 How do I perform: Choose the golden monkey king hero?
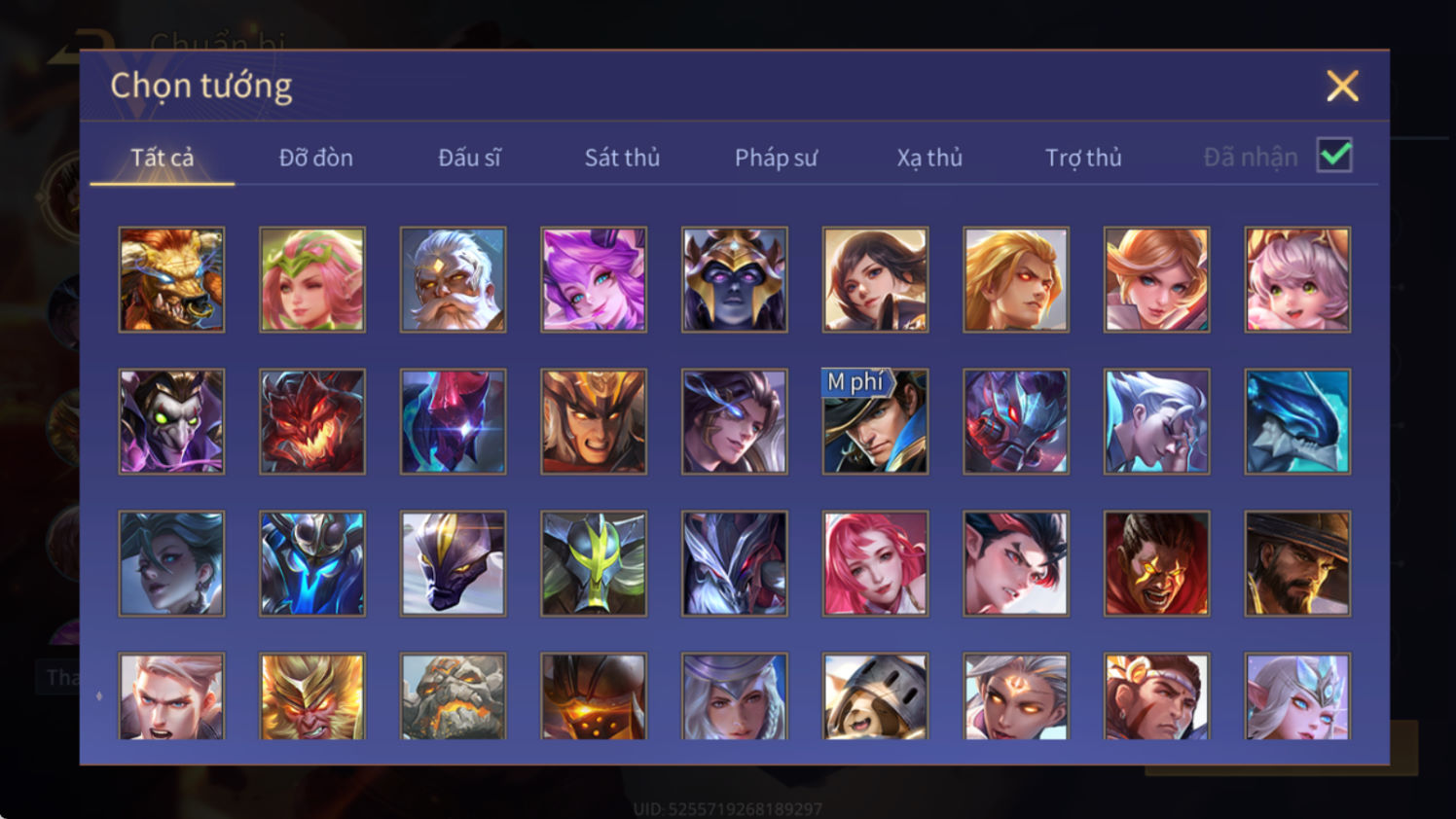coord(312,696)
